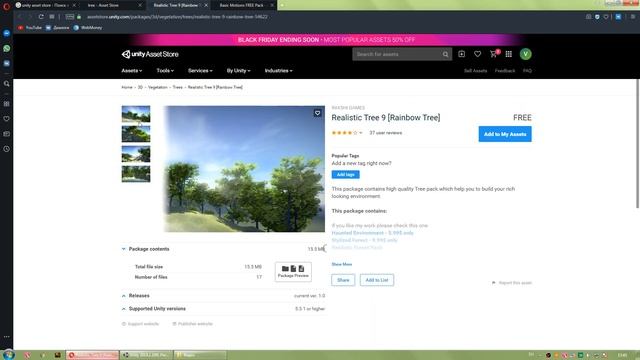640x360 pixels.
Task: Select the first tree thumbnail
Action: pyautogui.click(x=136, y=114)
